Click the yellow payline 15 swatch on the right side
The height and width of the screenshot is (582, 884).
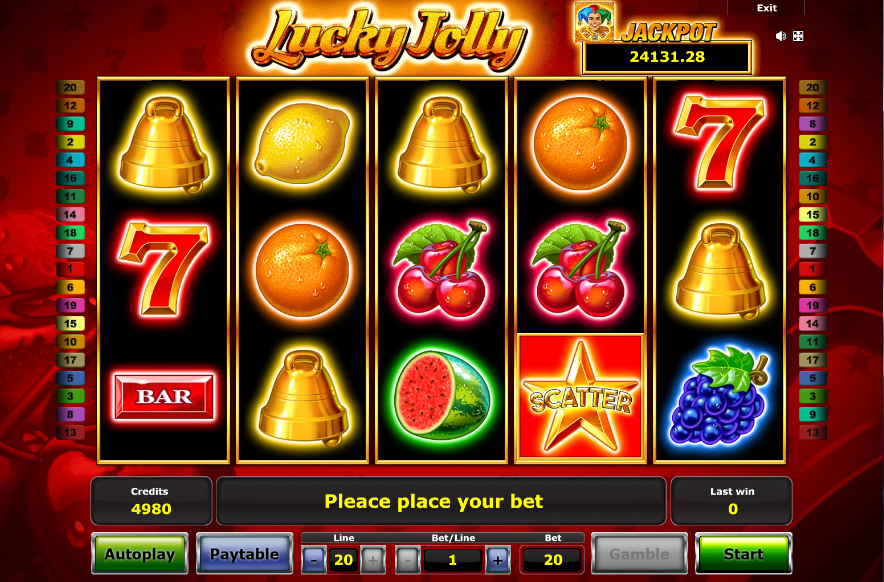(812, 214)
